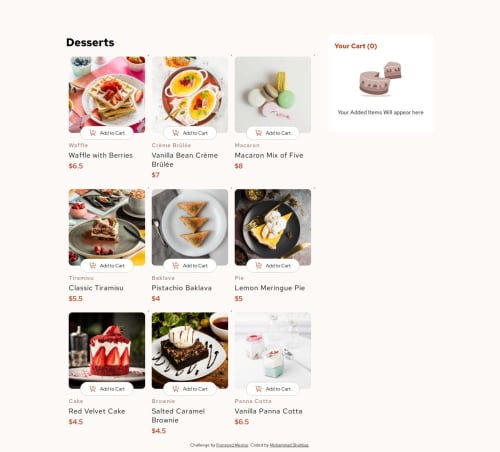
Task: Open the coder's name link in footer
Action: point(289,445)
